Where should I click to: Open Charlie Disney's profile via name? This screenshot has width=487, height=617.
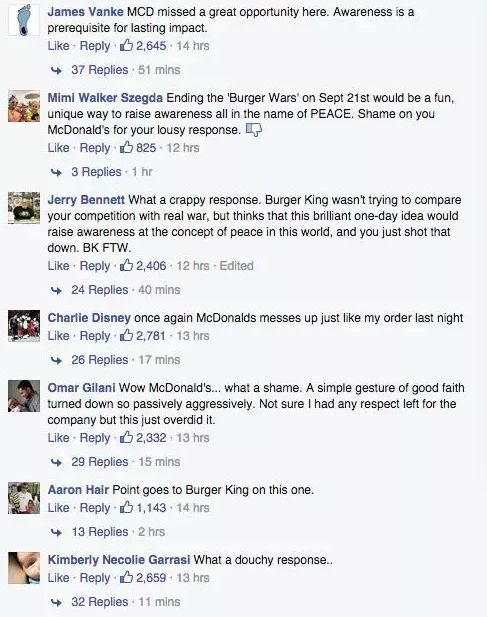point(89,318)
